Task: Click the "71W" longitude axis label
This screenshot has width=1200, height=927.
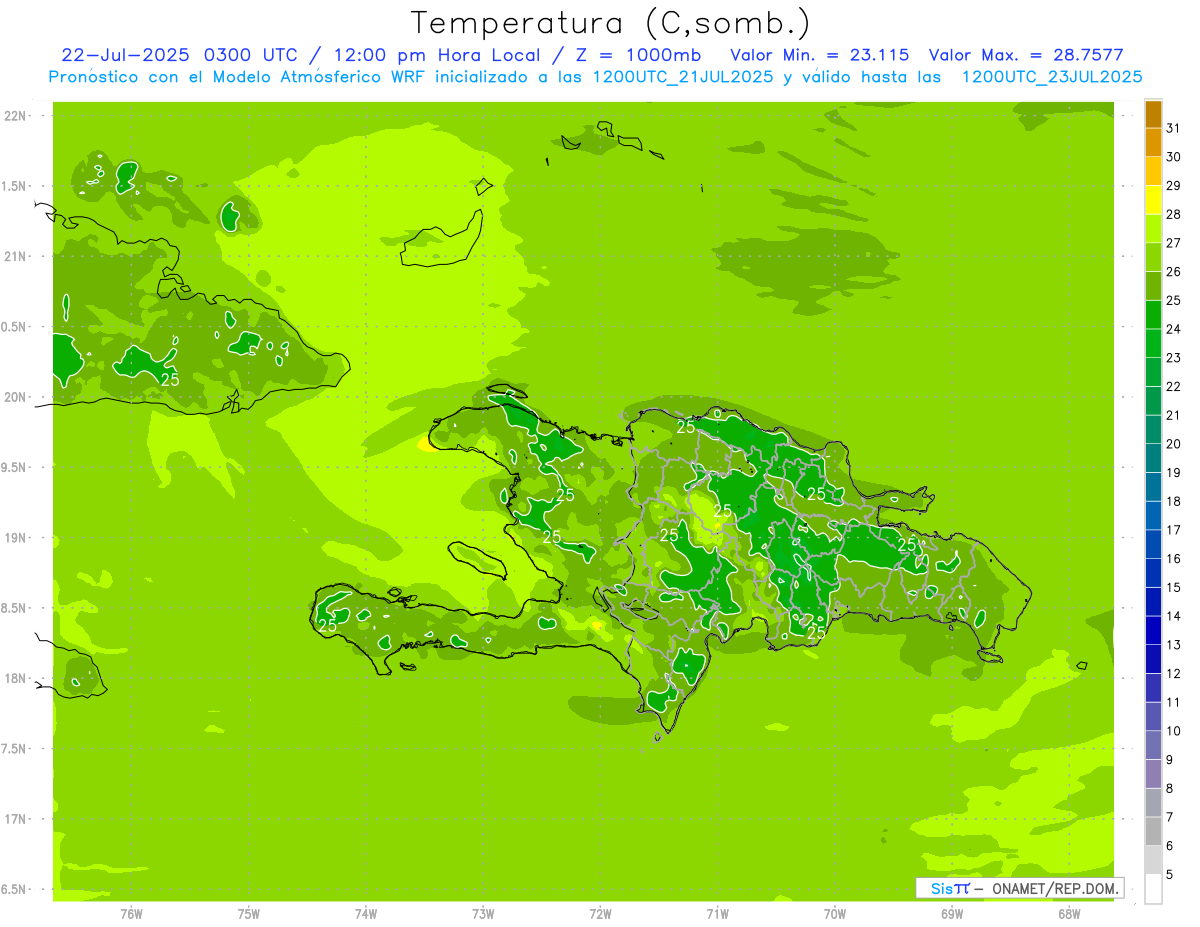Action: 717,914
